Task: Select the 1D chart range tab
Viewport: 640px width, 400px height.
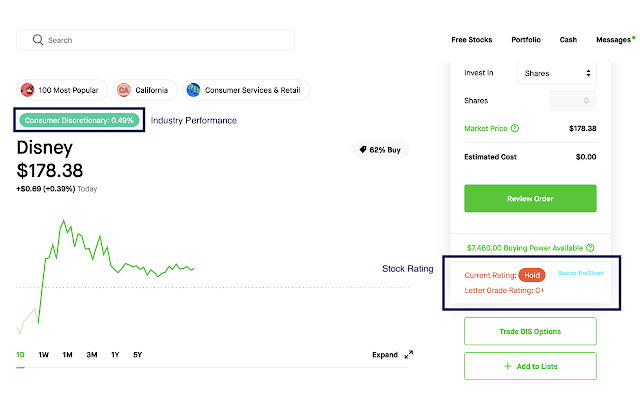Action: pos(20,355)
